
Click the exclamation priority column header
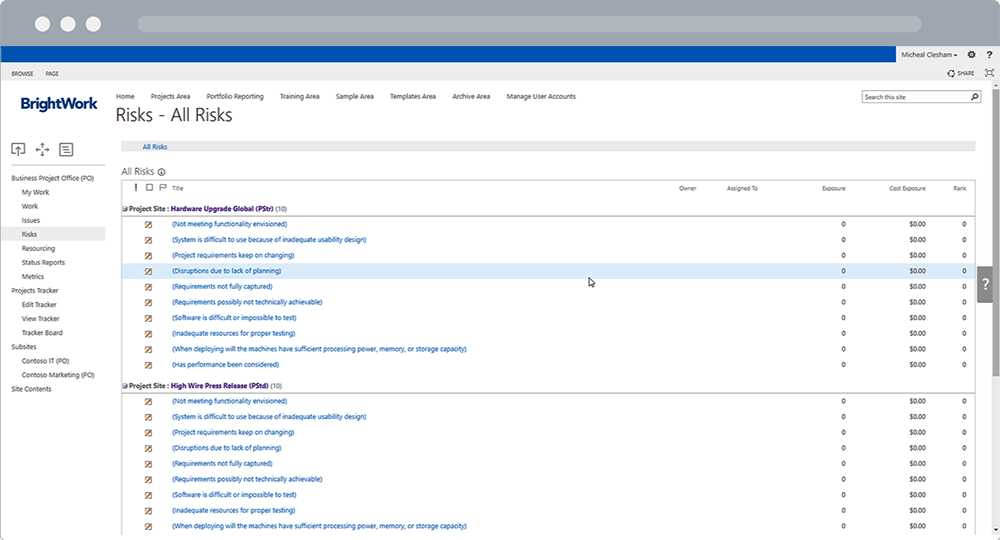click(x=135, y=187)
